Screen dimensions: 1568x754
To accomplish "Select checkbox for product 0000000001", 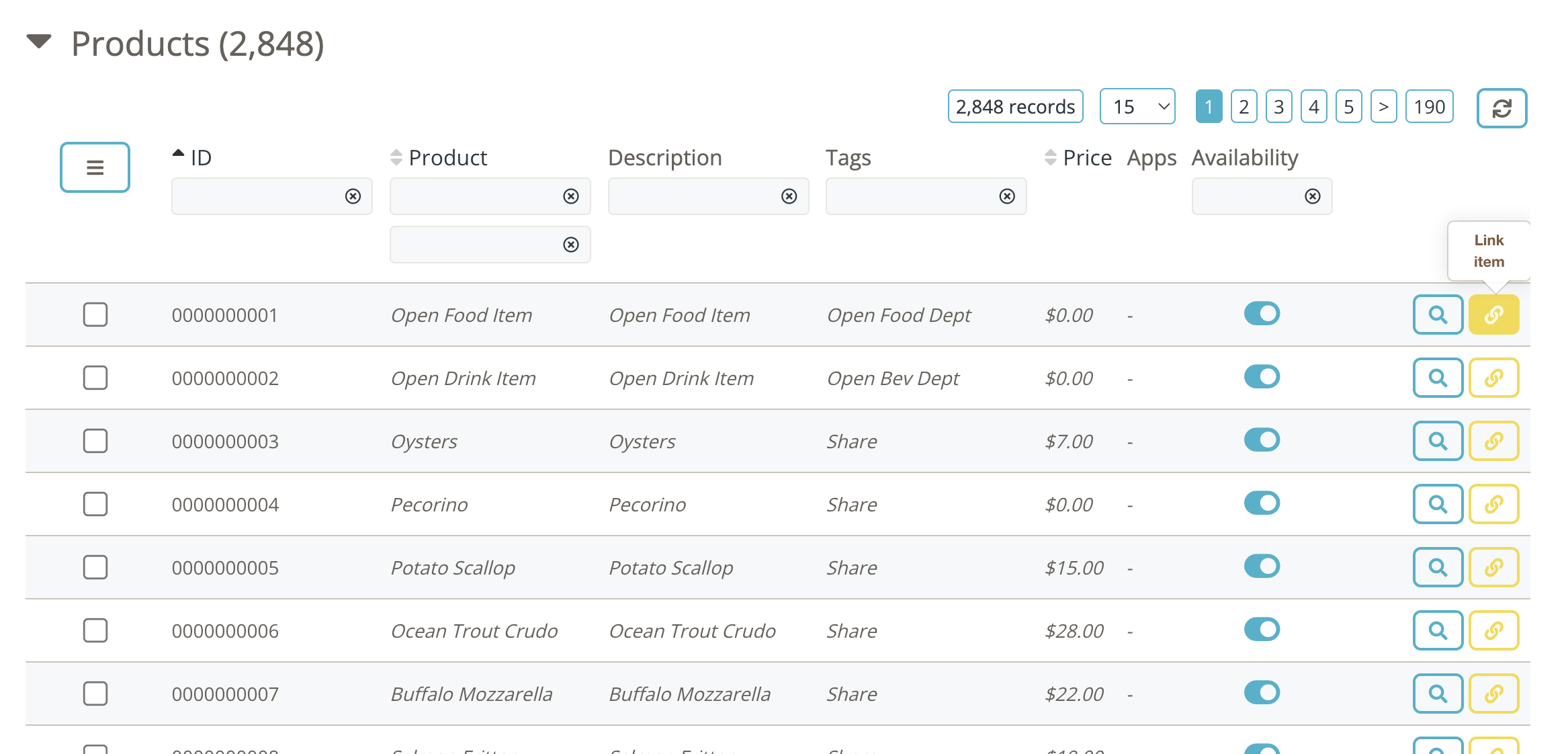I will [x=95, y=315].
